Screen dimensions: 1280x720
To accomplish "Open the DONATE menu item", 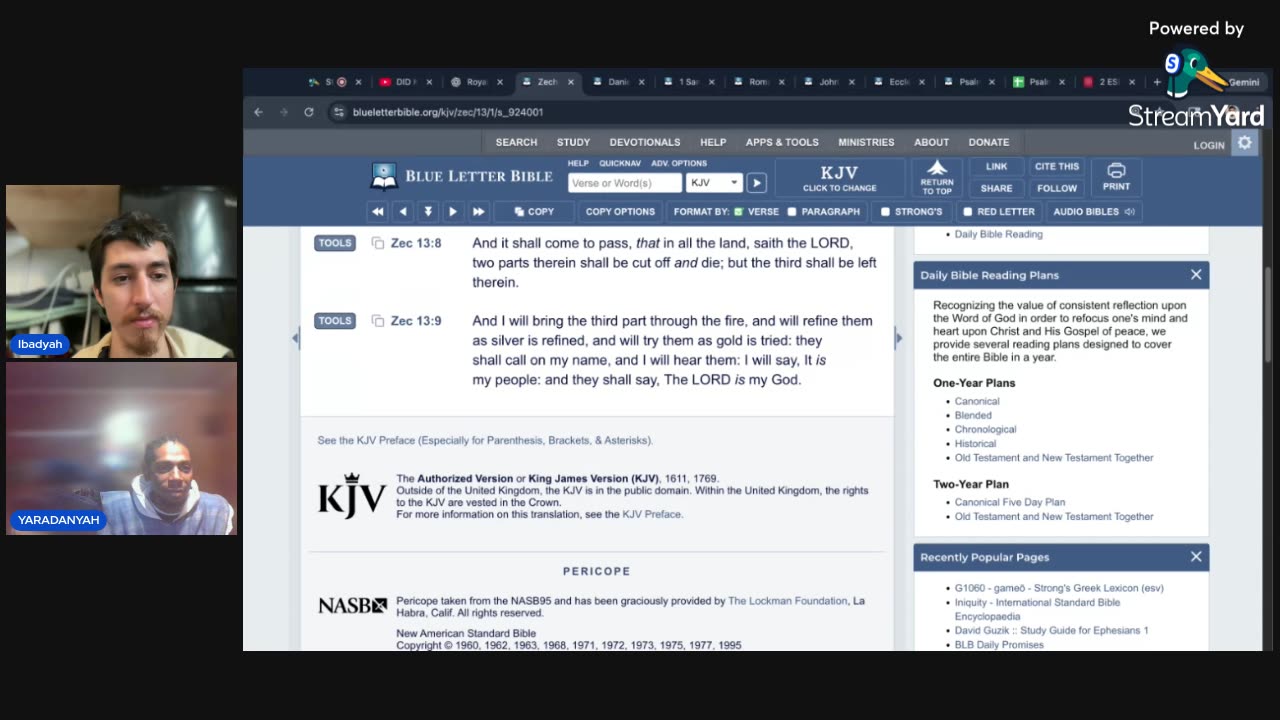I will tap(989, 142).
